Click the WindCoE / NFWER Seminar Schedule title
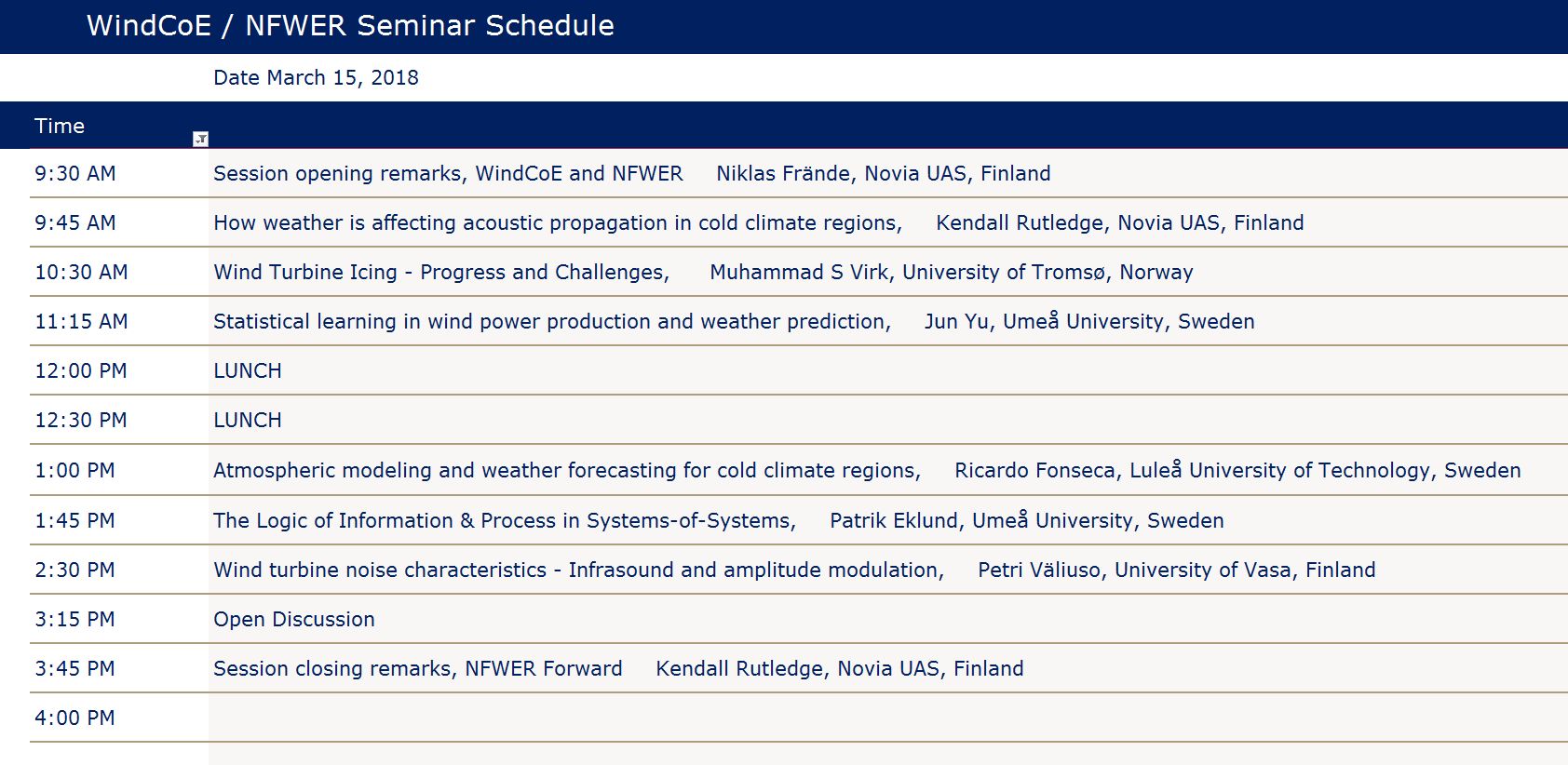Viewport: 1568px width, 765px height. (x=350, y=25)
